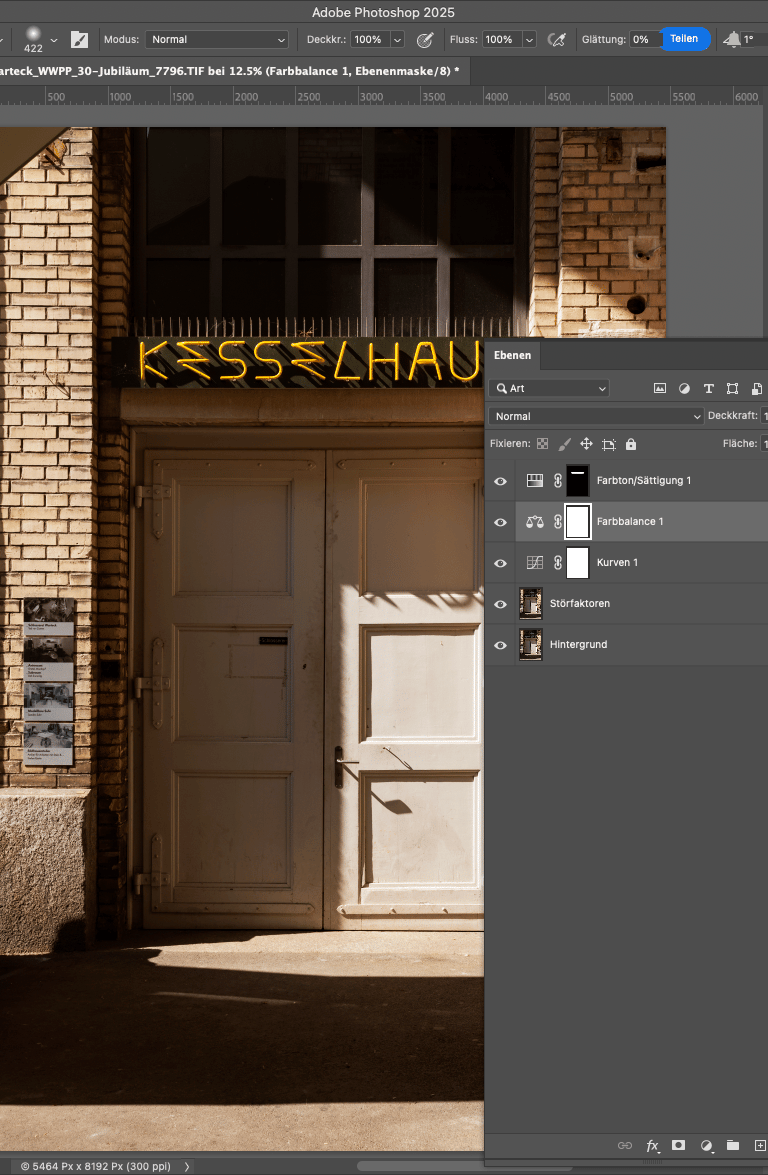
Task: Select the Kurven 1 layer name
Action: click(x=617, y=562)
